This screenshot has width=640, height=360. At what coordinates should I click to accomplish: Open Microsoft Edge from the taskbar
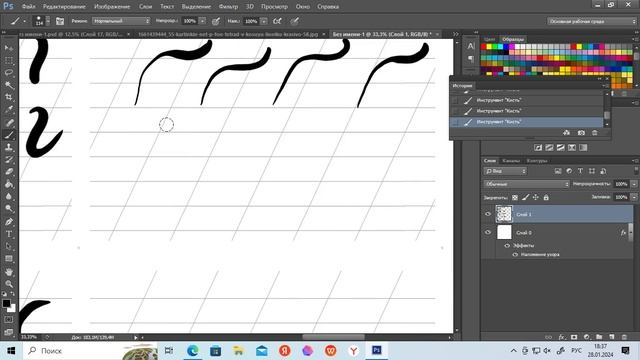192,351
